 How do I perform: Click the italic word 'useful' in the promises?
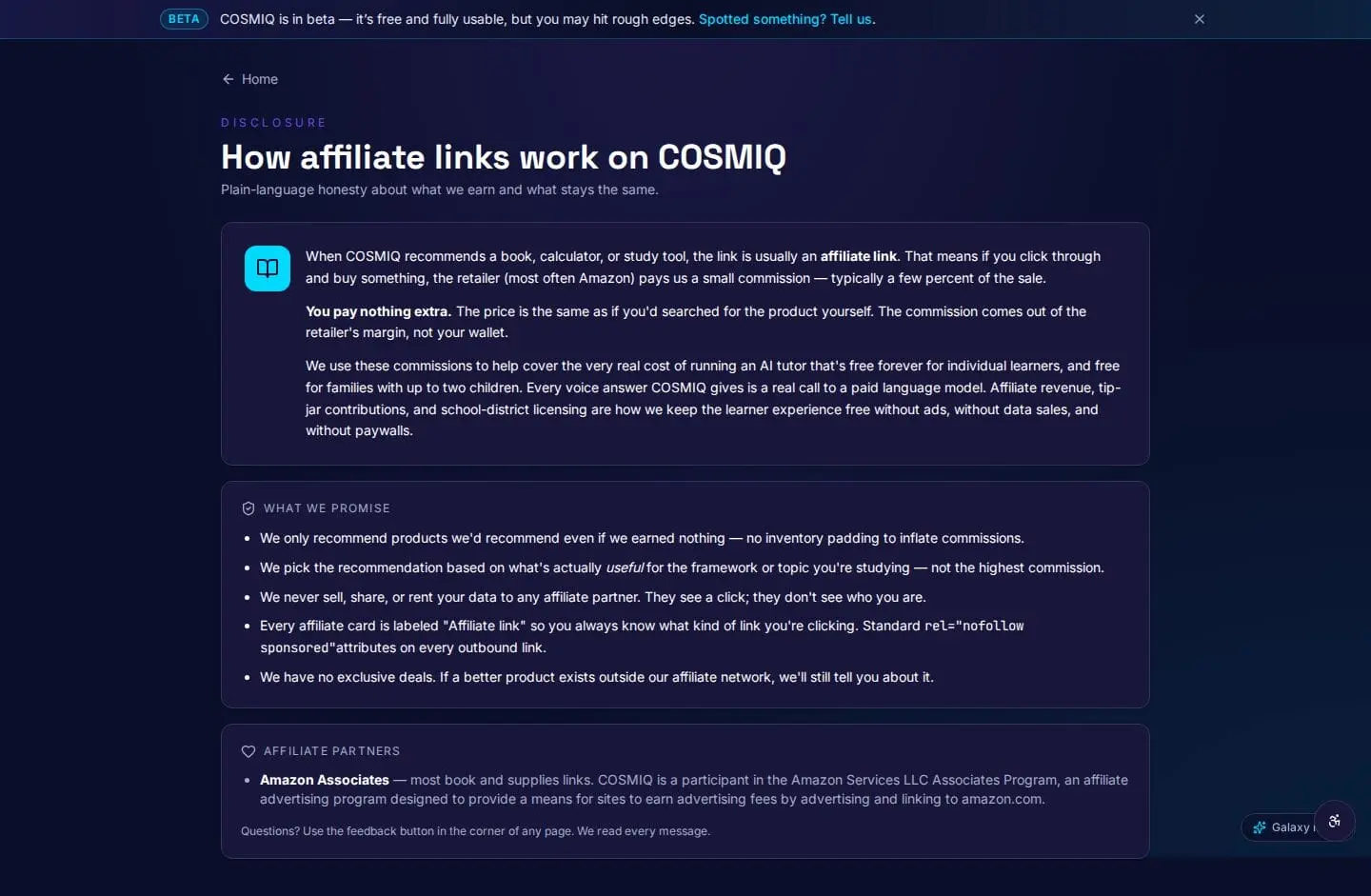[625, 567]
